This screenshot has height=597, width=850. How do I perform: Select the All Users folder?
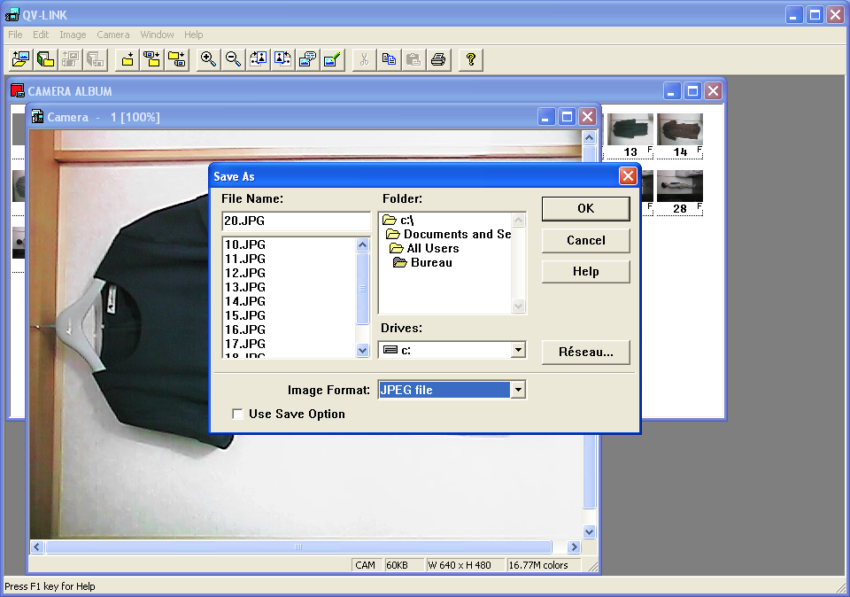pyautogui.click(x=424, y=248)
